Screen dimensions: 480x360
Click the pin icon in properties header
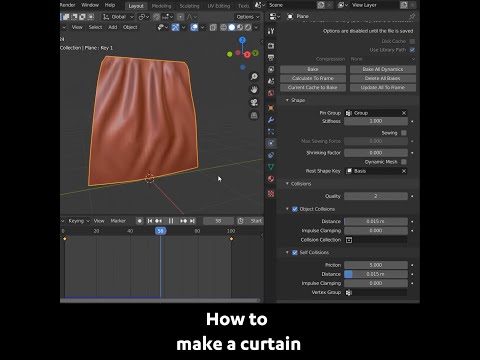412,16
